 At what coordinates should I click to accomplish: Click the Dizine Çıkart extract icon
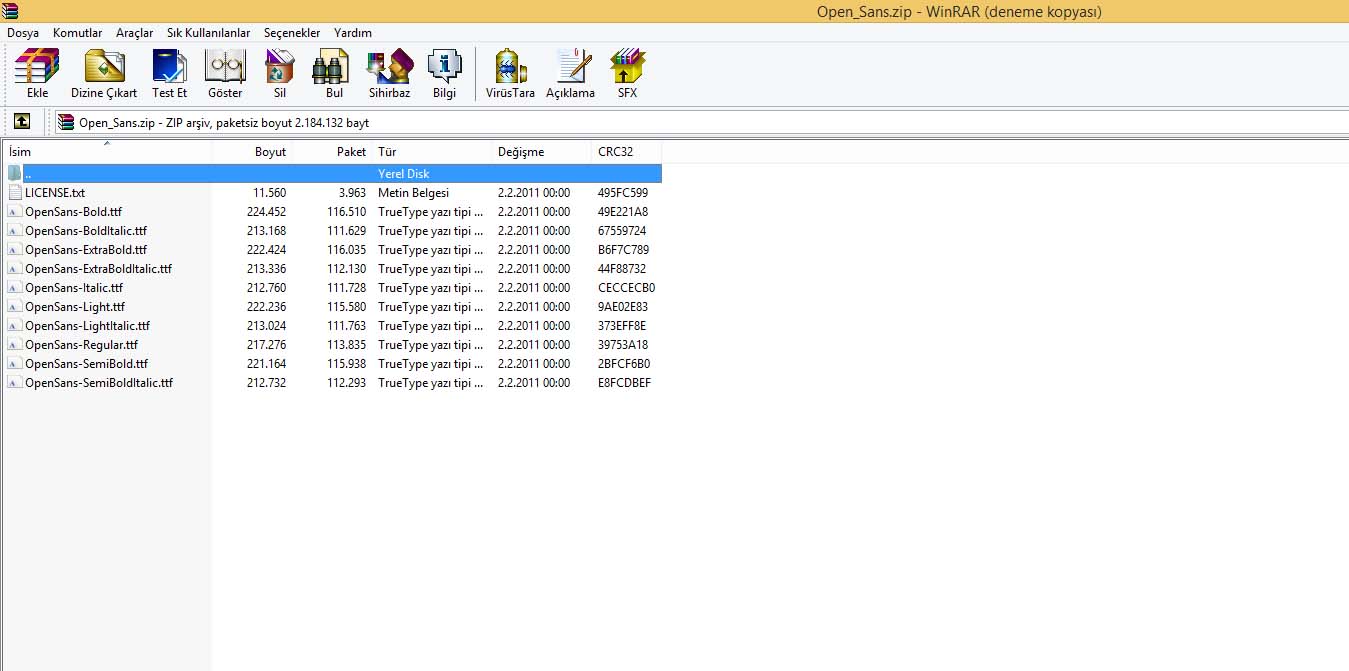104,73
